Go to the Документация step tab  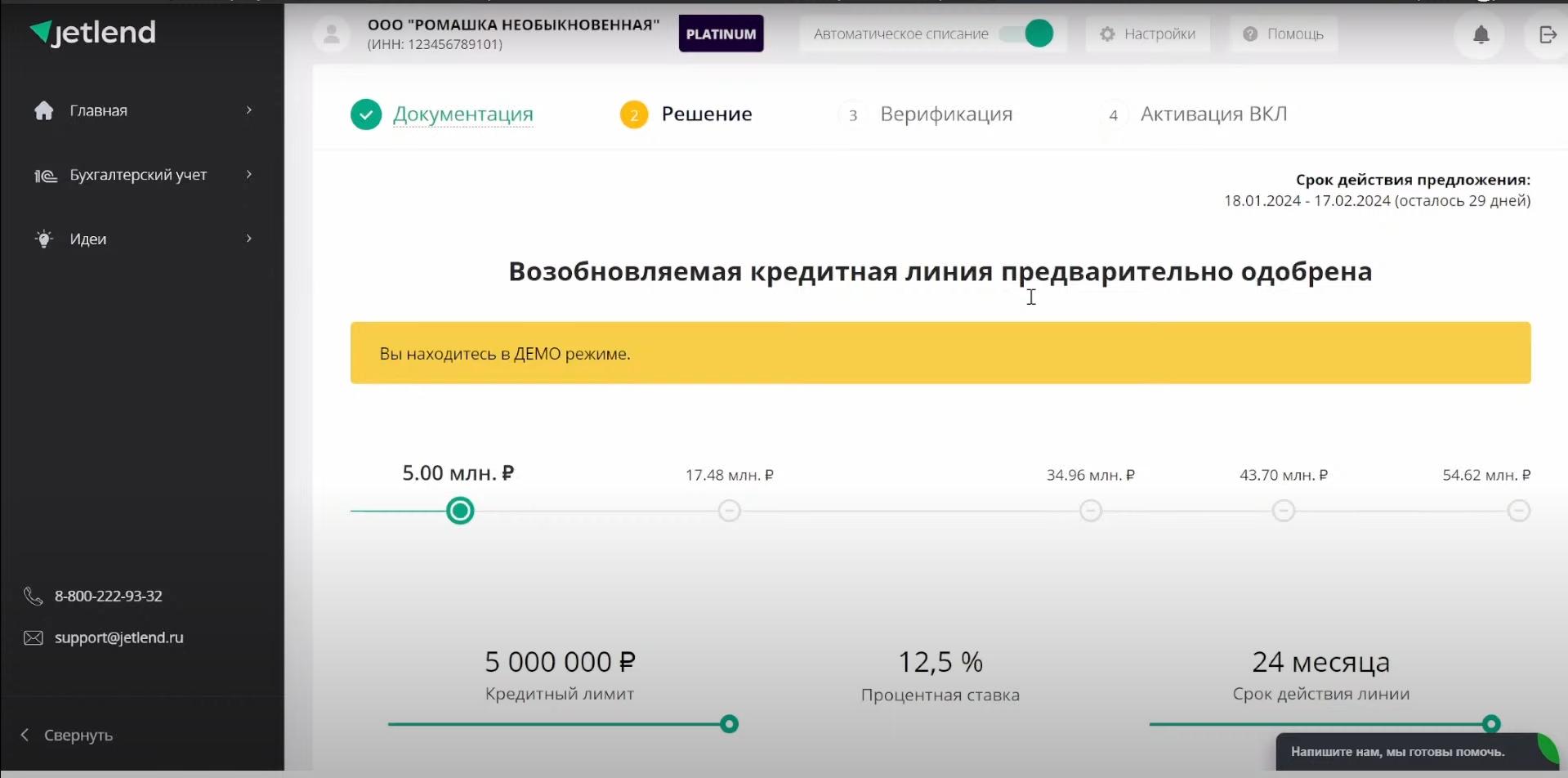tap(442, 114)
